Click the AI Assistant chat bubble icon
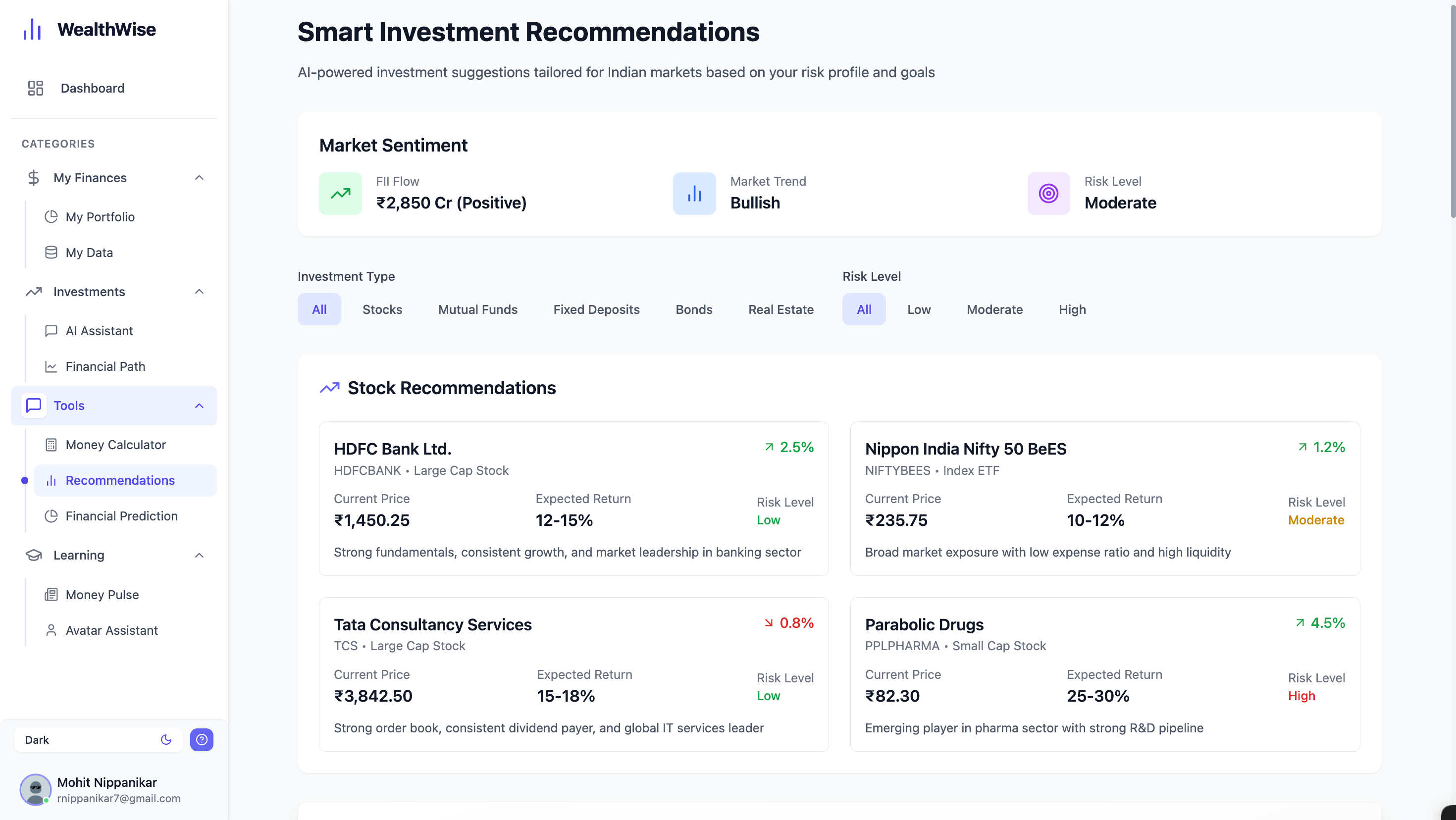 click(51, 331)
